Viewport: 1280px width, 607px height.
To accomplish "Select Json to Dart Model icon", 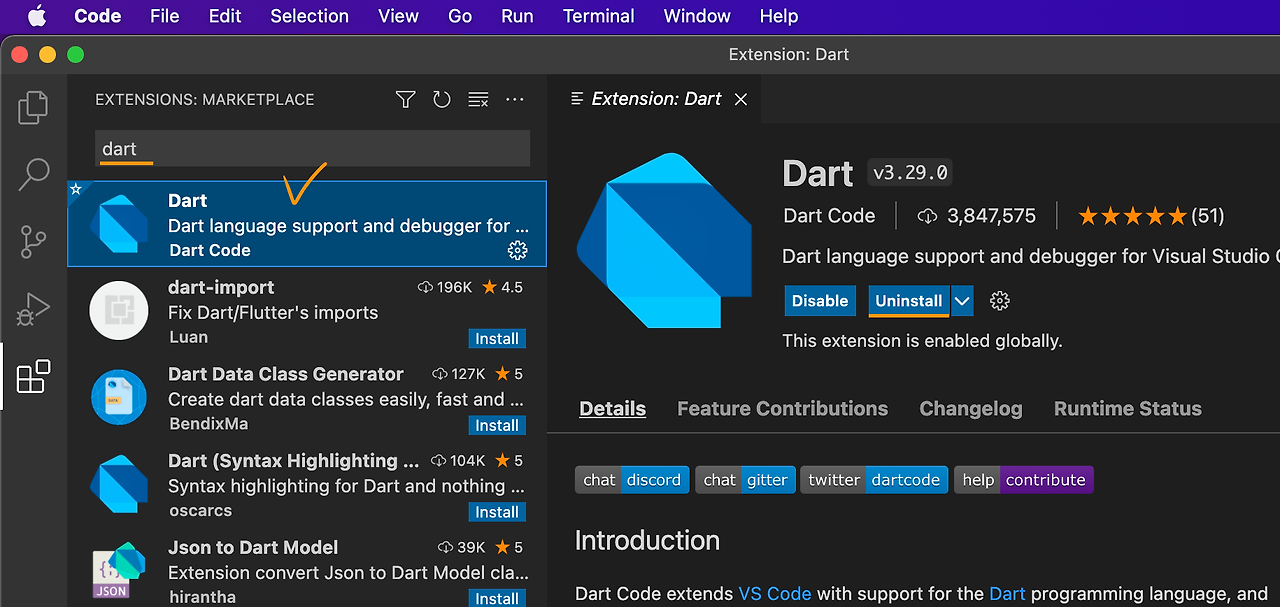I will click(x=119, y=571).
